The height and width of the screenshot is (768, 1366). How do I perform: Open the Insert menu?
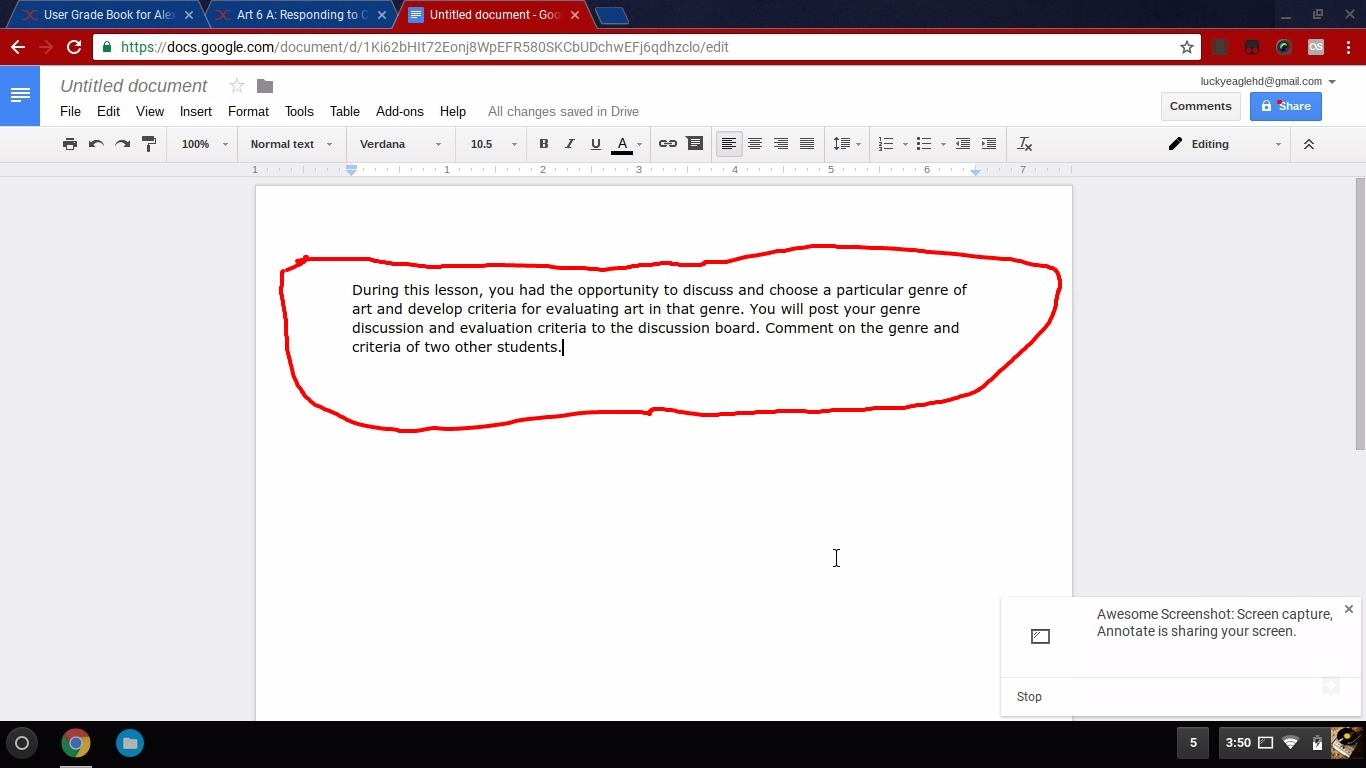195,111
